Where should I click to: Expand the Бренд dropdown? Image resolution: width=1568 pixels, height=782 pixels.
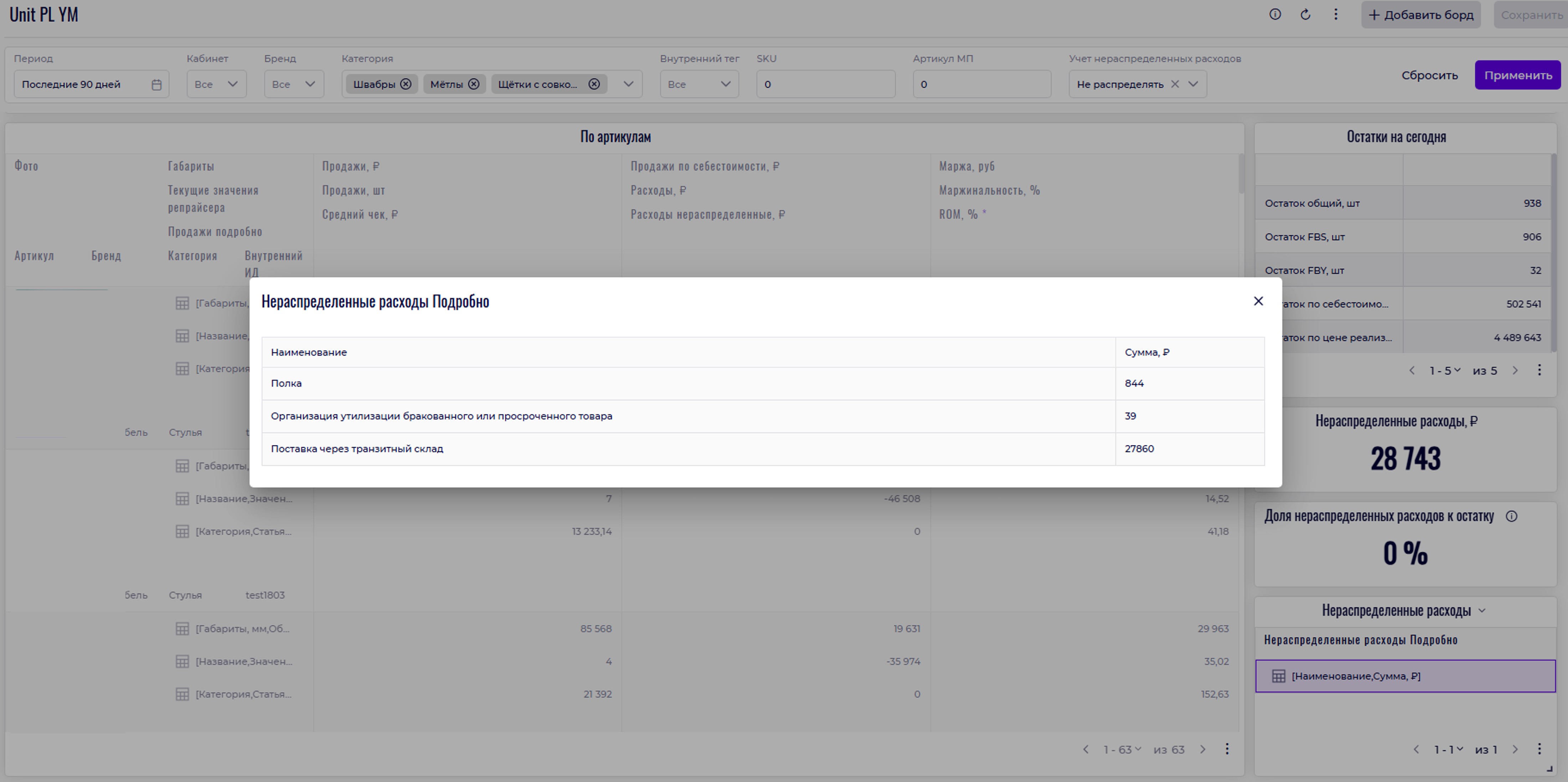pyautogui.click(x=309, y=84)
